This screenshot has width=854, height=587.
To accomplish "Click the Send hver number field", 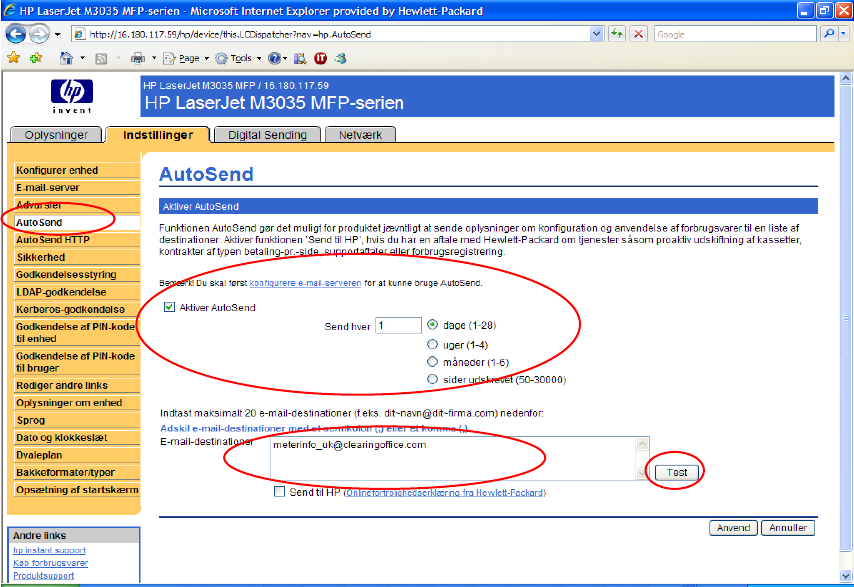I will pos(398,325).
